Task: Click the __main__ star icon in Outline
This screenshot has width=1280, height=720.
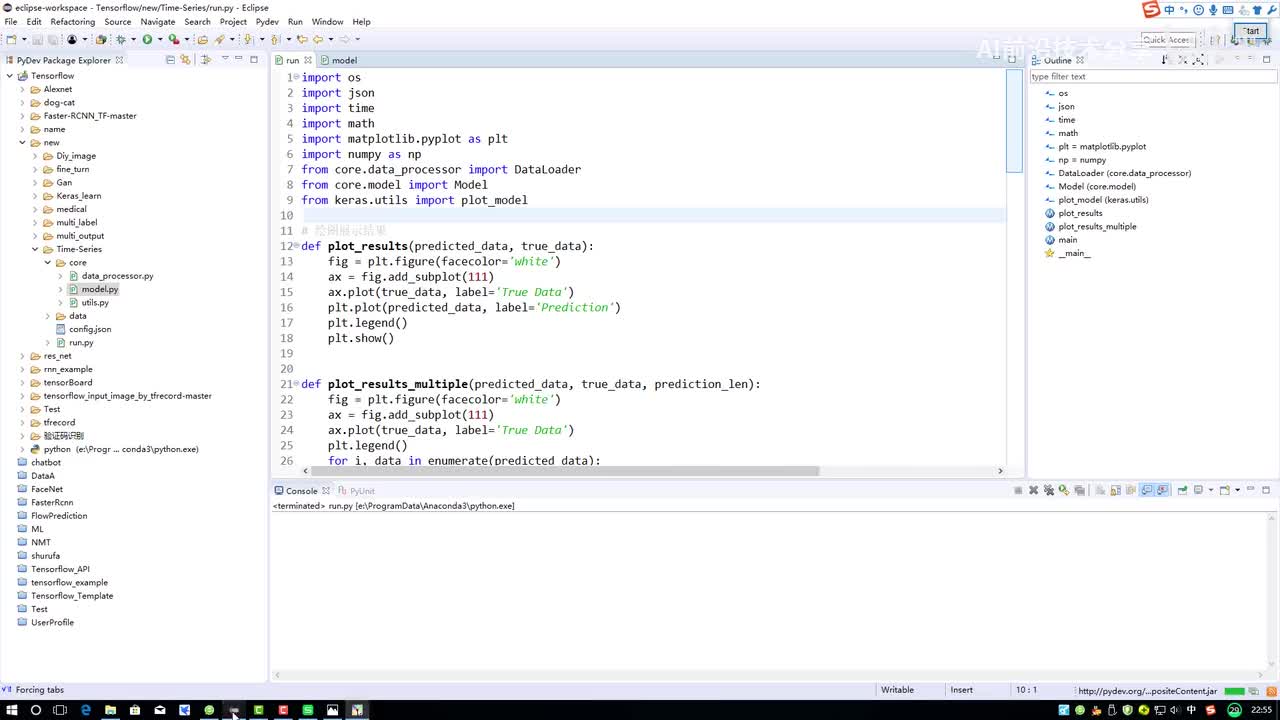Action: 1050,253
